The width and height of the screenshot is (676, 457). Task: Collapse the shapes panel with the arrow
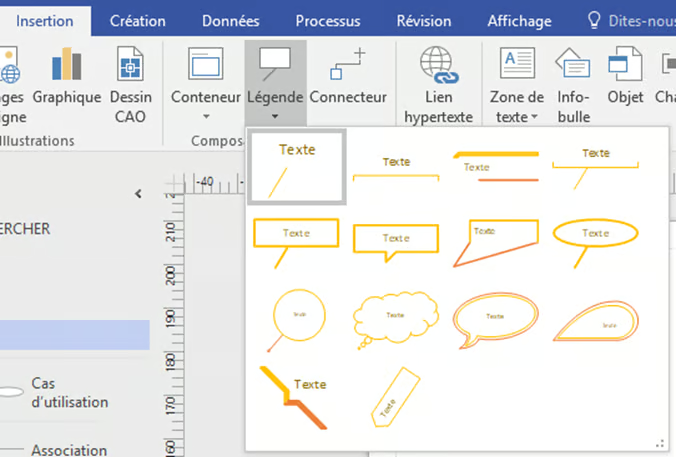coord(139,194)
